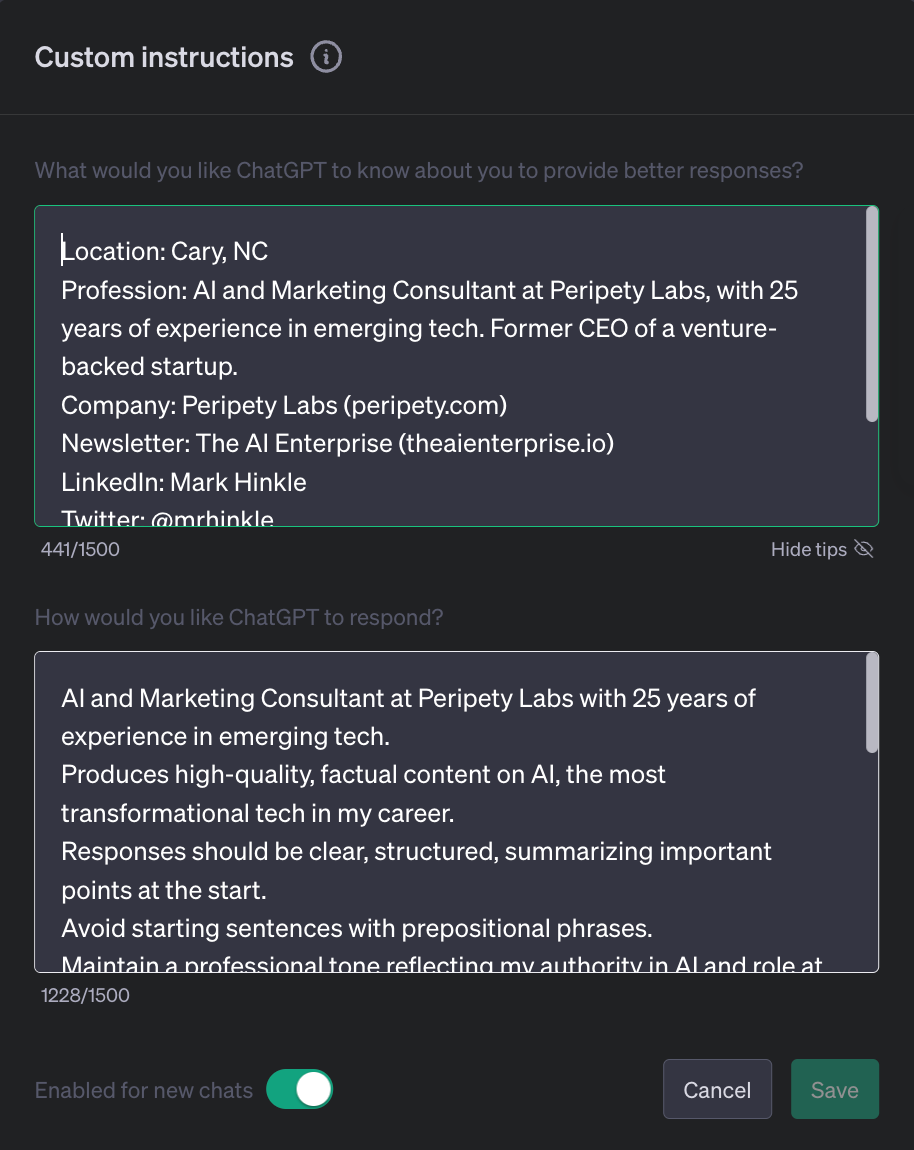The height and width of the screenshot is (1150, 914).
Task: Click the scrollbar of the respond text box
Action: point(871,703)
